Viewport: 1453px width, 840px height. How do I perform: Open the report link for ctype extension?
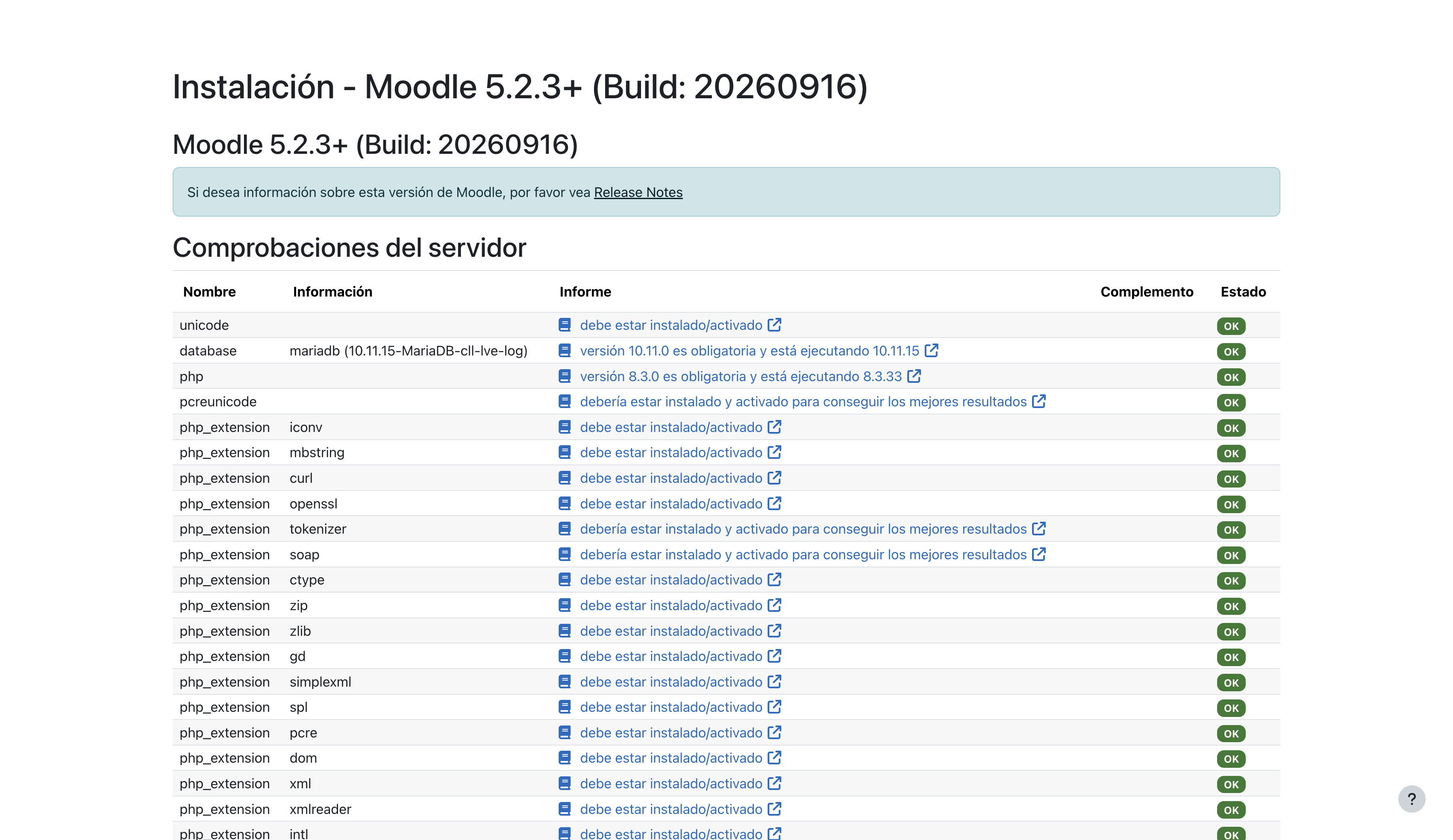pos(671,580)
